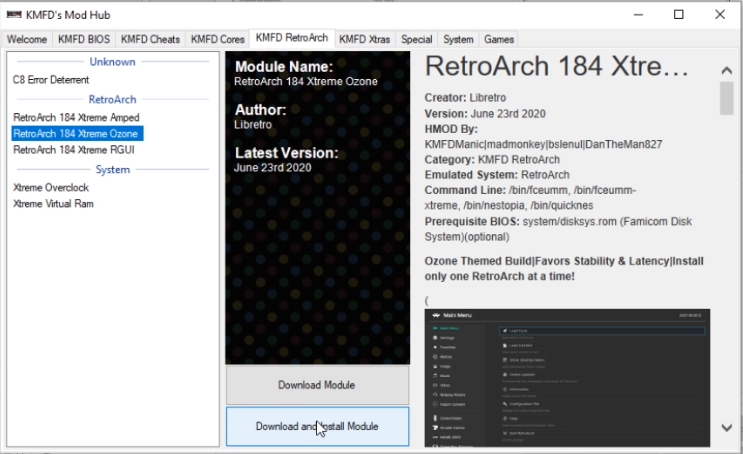Click the Version: June 23rd 2020 line

485,114
